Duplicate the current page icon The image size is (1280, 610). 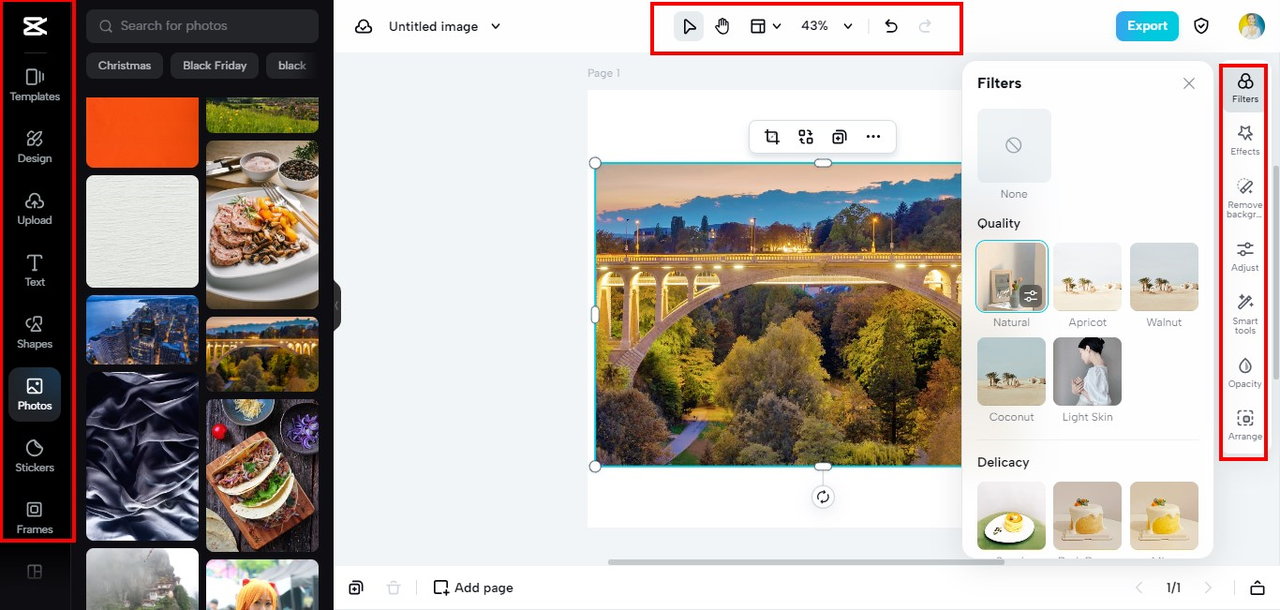356,588
